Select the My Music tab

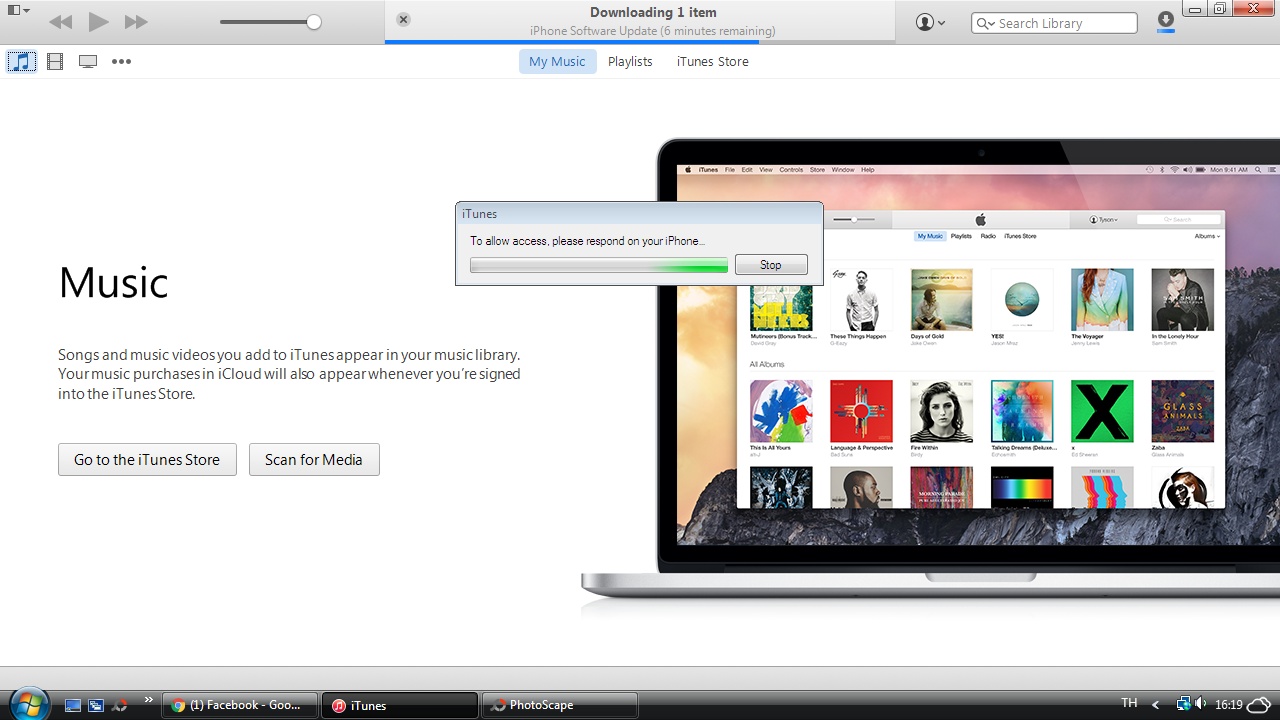(557, 62)
